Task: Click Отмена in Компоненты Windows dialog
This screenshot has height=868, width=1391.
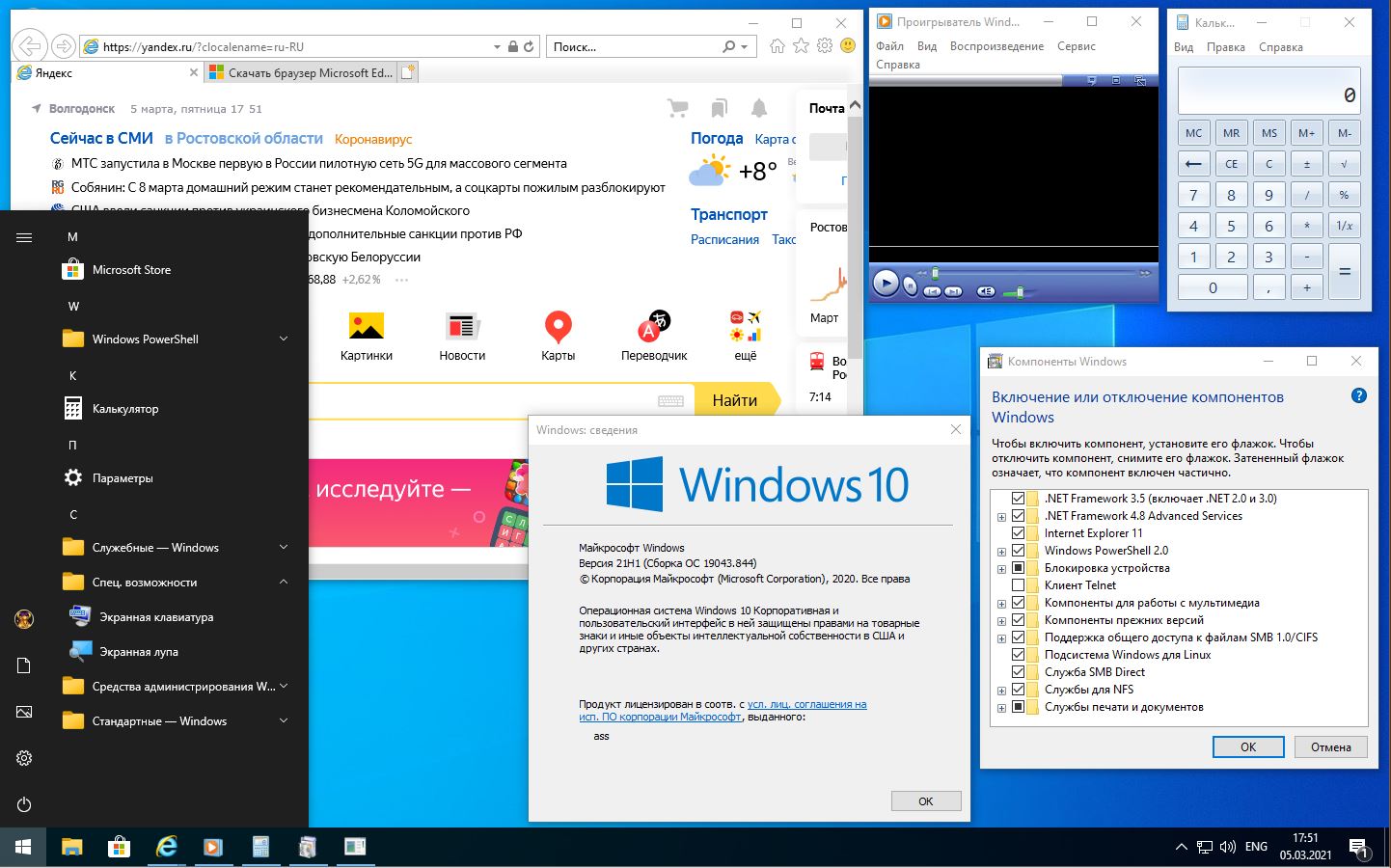Action: pos(1331,747)
